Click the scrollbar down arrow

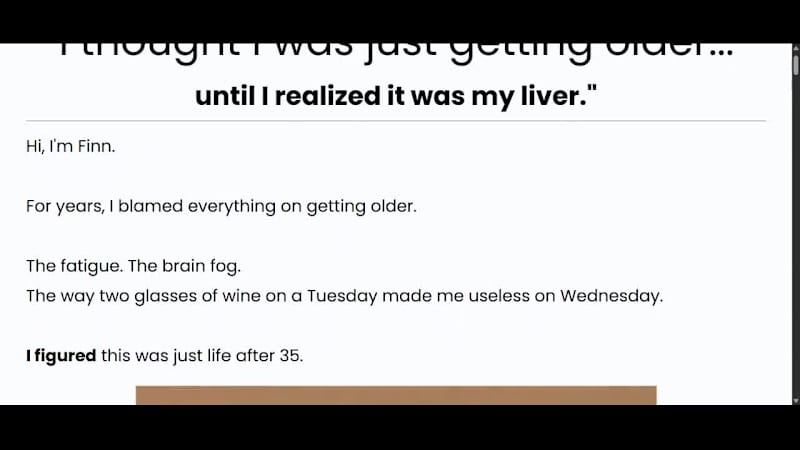pyautogui.click(x=795, y=398)
